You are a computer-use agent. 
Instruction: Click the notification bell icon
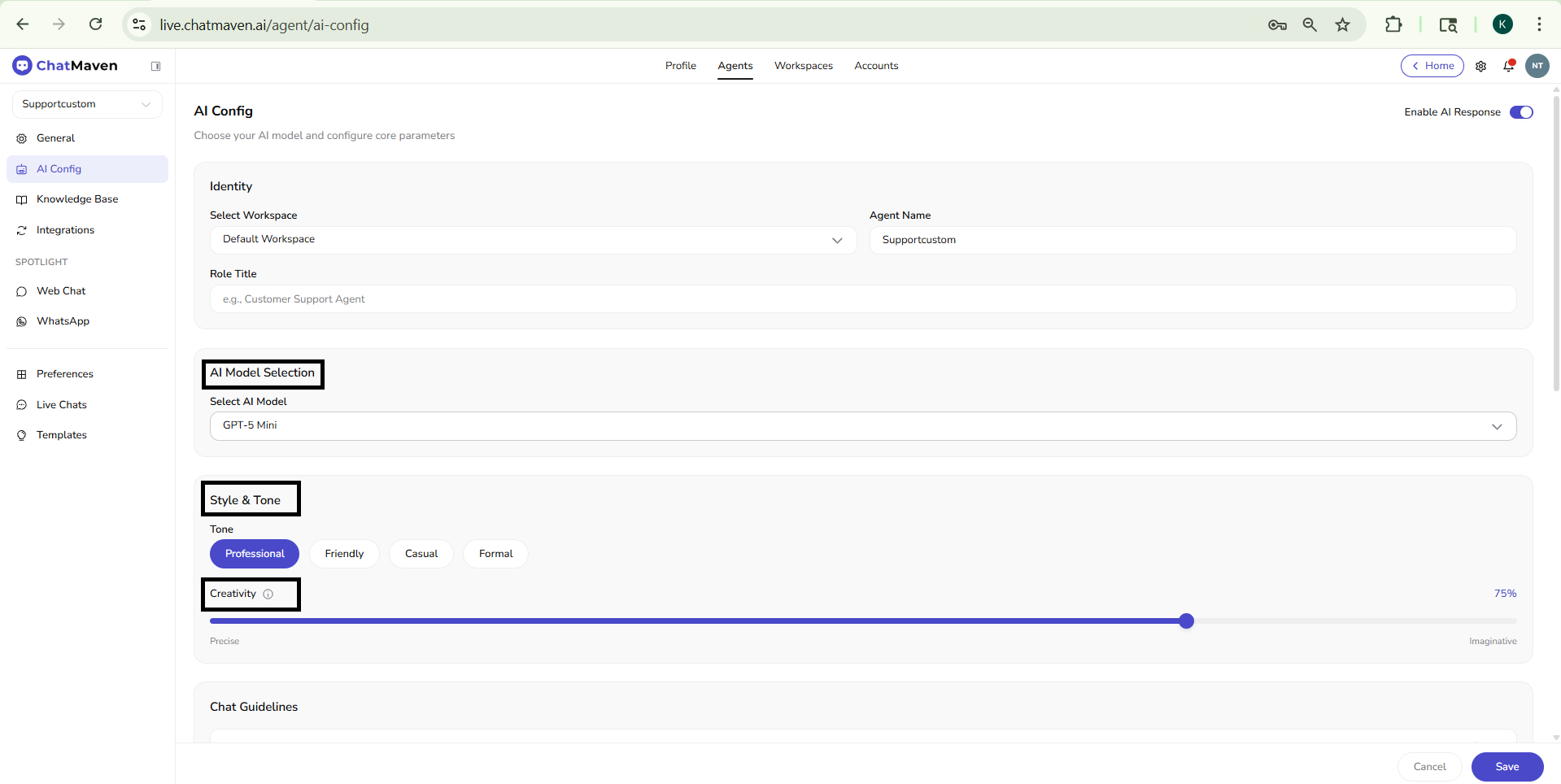[1508, 66]
